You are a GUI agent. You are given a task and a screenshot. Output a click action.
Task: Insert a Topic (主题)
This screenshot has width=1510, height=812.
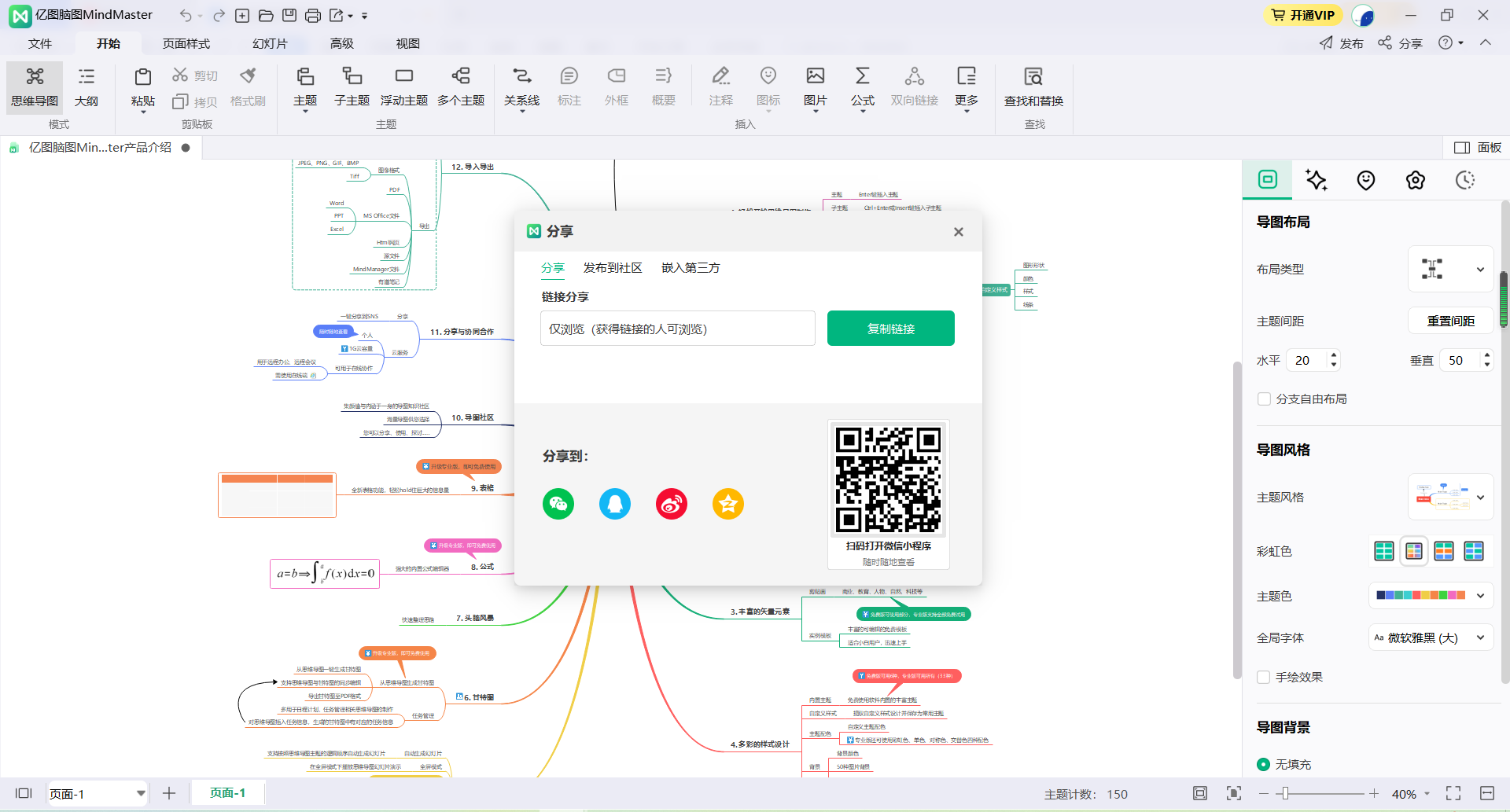(x=305, y=87)
